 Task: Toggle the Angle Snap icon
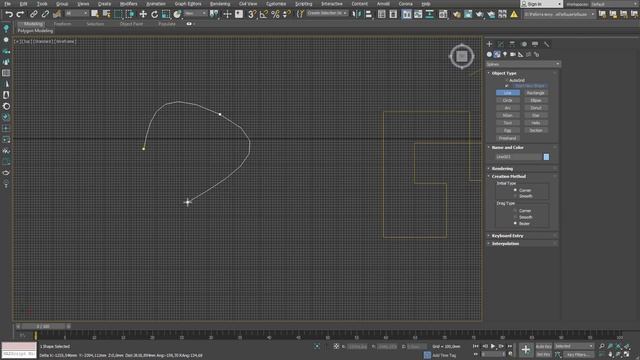point(264,14)
